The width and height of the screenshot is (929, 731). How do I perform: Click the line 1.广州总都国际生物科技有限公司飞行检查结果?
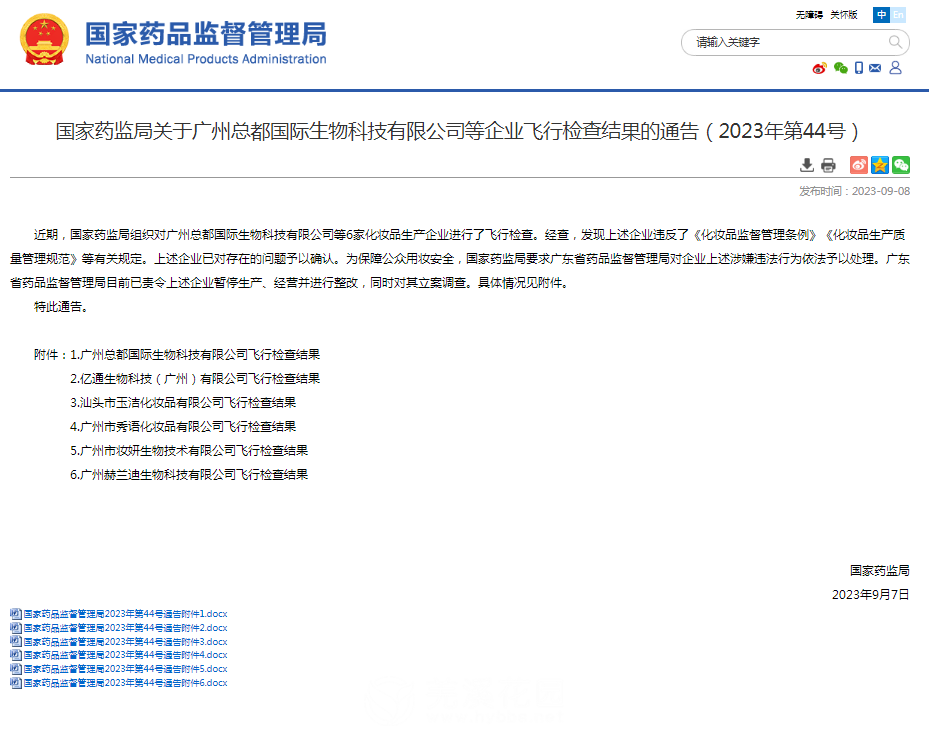coord(195,355)
